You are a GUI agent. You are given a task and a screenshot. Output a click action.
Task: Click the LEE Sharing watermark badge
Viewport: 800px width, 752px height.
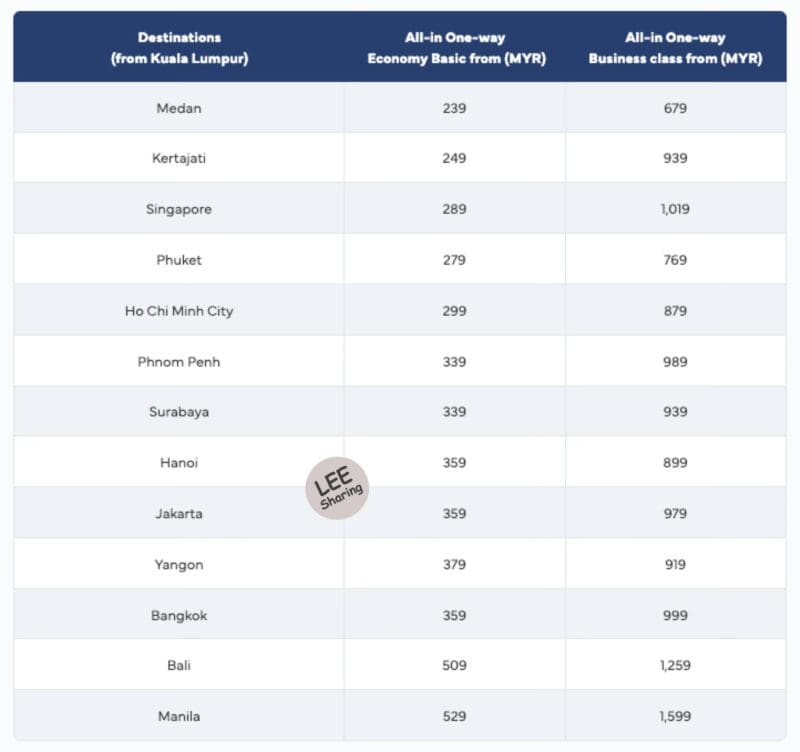click(337, 488)
